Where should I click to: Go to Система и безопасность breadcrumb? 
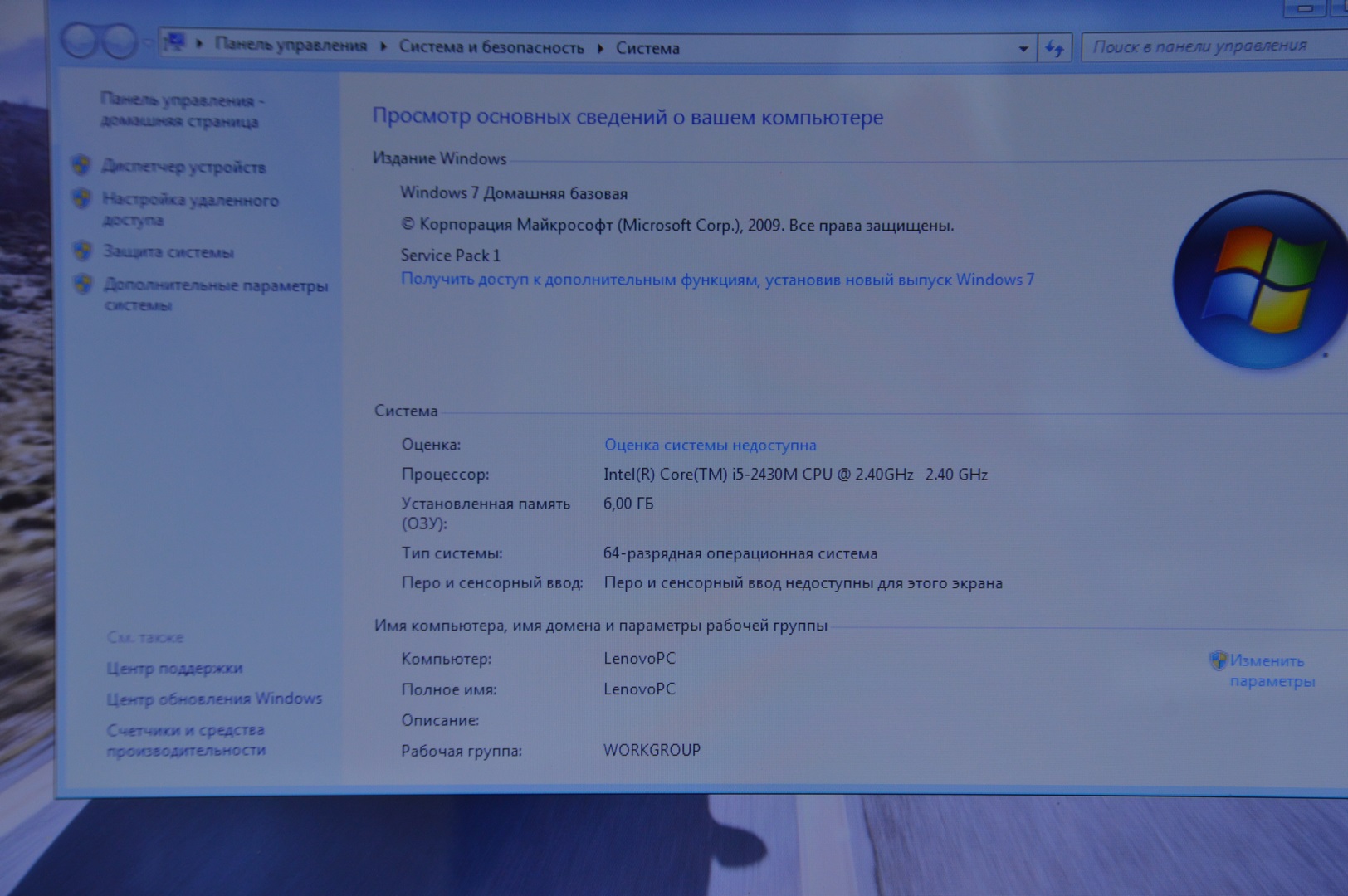(x=491, y=47)
